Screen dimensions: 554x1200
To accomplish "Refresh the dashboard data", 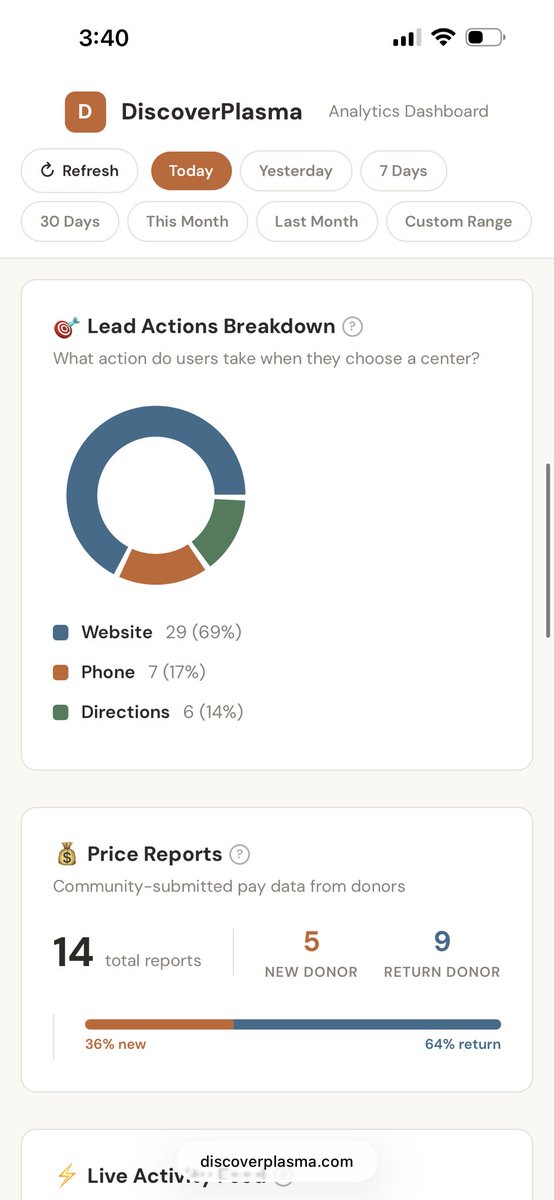I will click(x=79, y=171).
